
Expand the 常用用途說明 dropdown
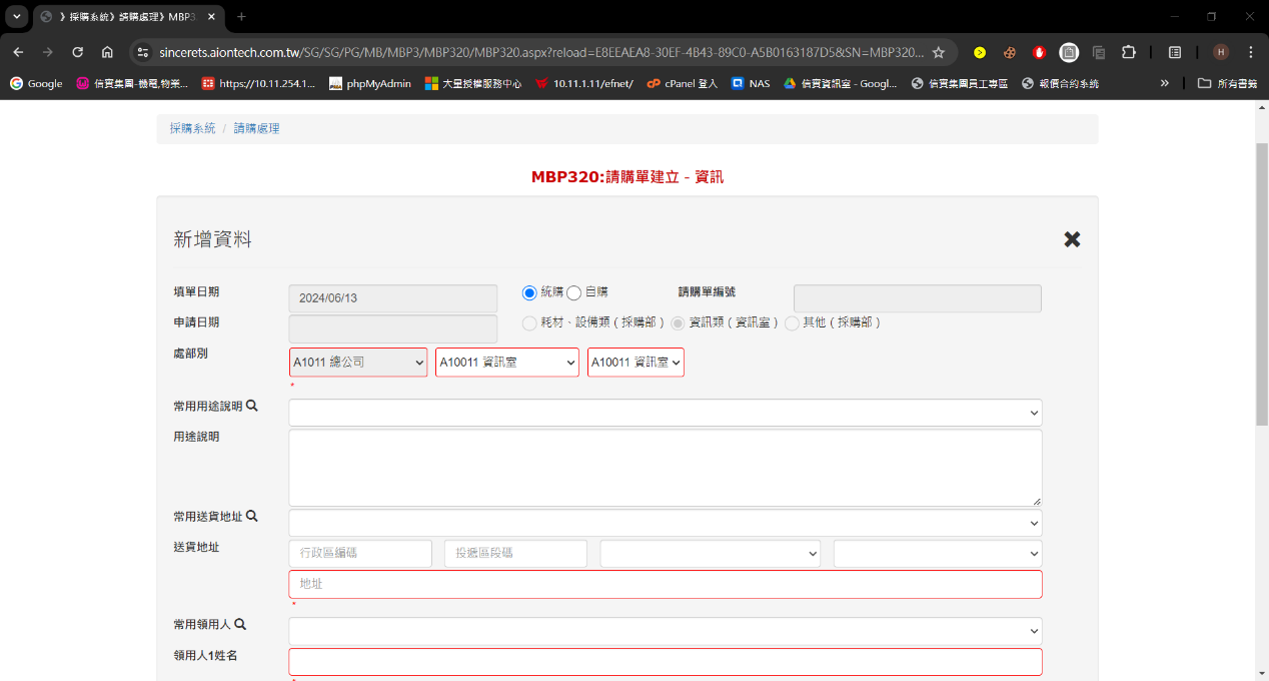665,413
